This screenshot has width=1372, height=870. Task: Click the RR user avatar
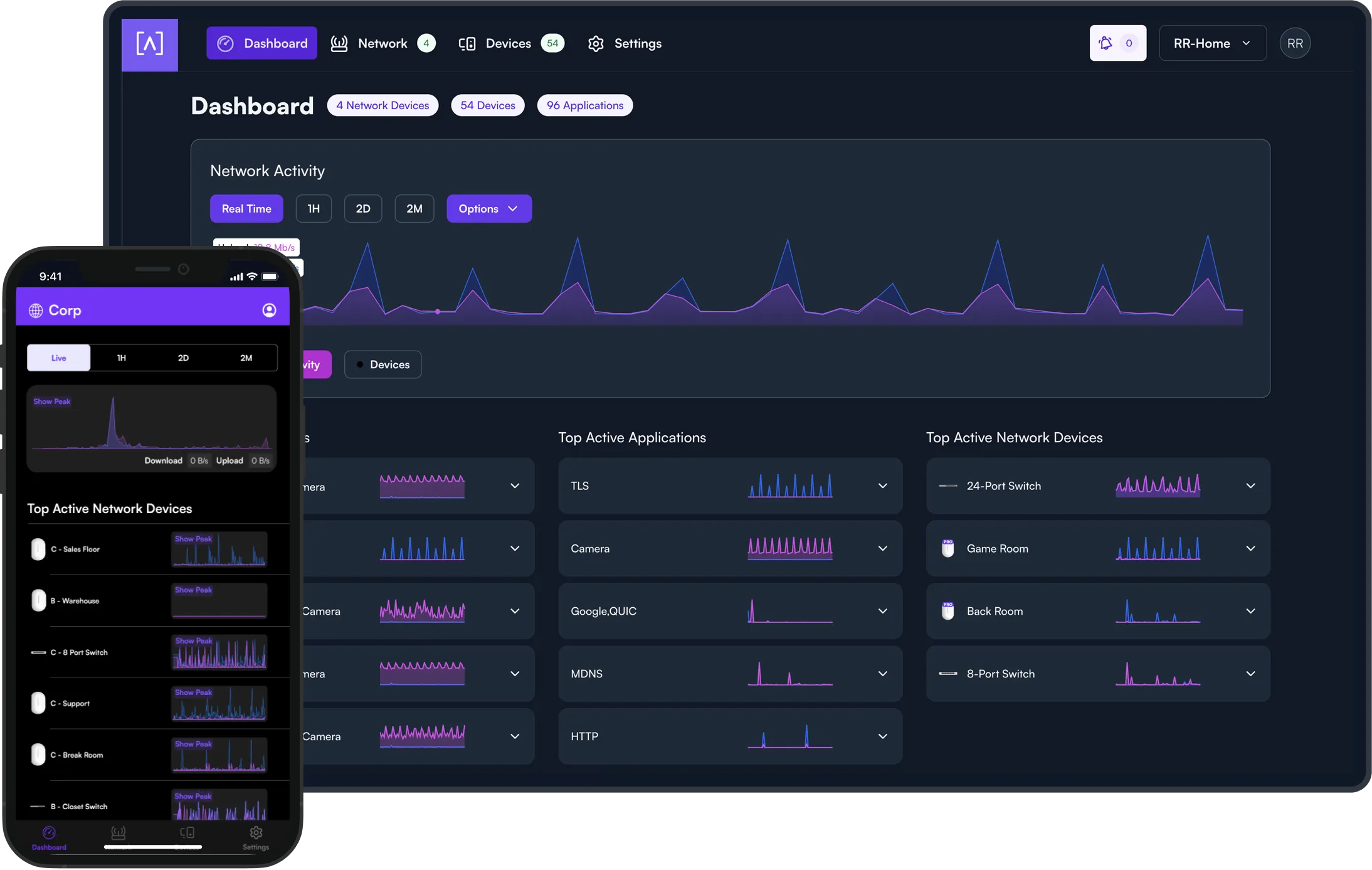pyautogui.click(x=1294, y=43)
